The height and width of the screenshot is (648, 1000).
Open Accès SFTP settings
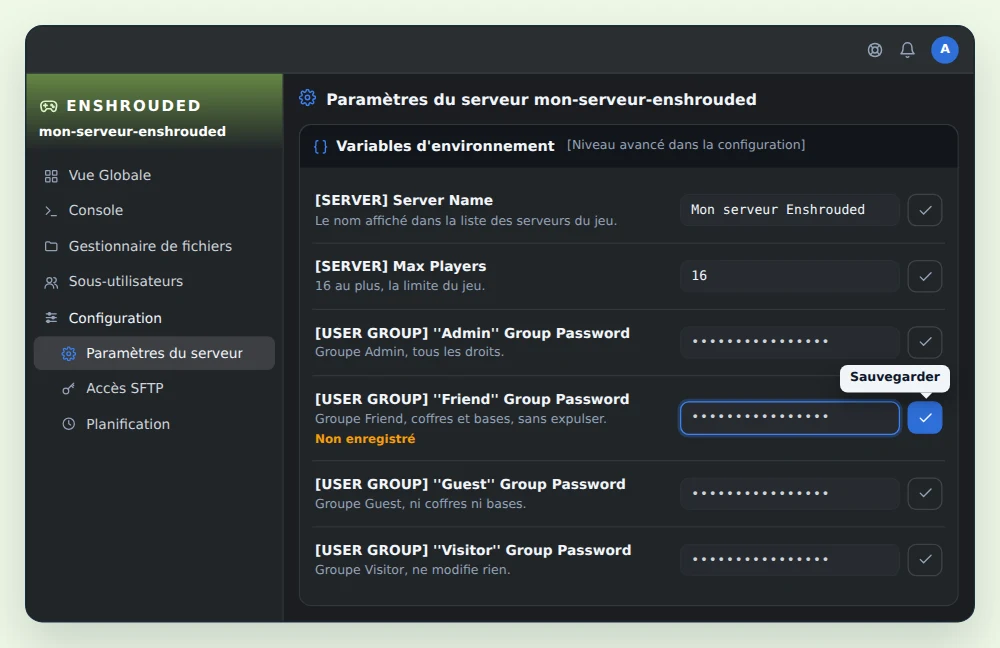point(154,388)
